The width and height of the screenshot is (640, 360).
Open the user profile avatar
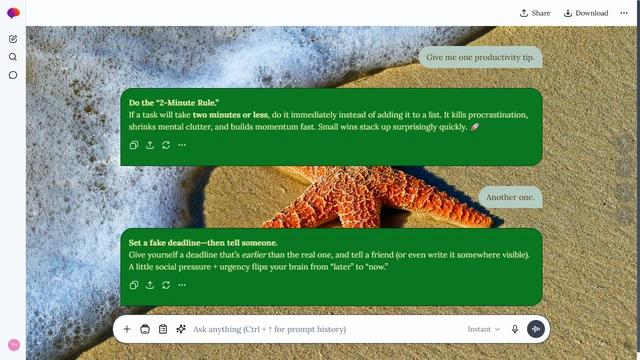(x=14, y=344)
